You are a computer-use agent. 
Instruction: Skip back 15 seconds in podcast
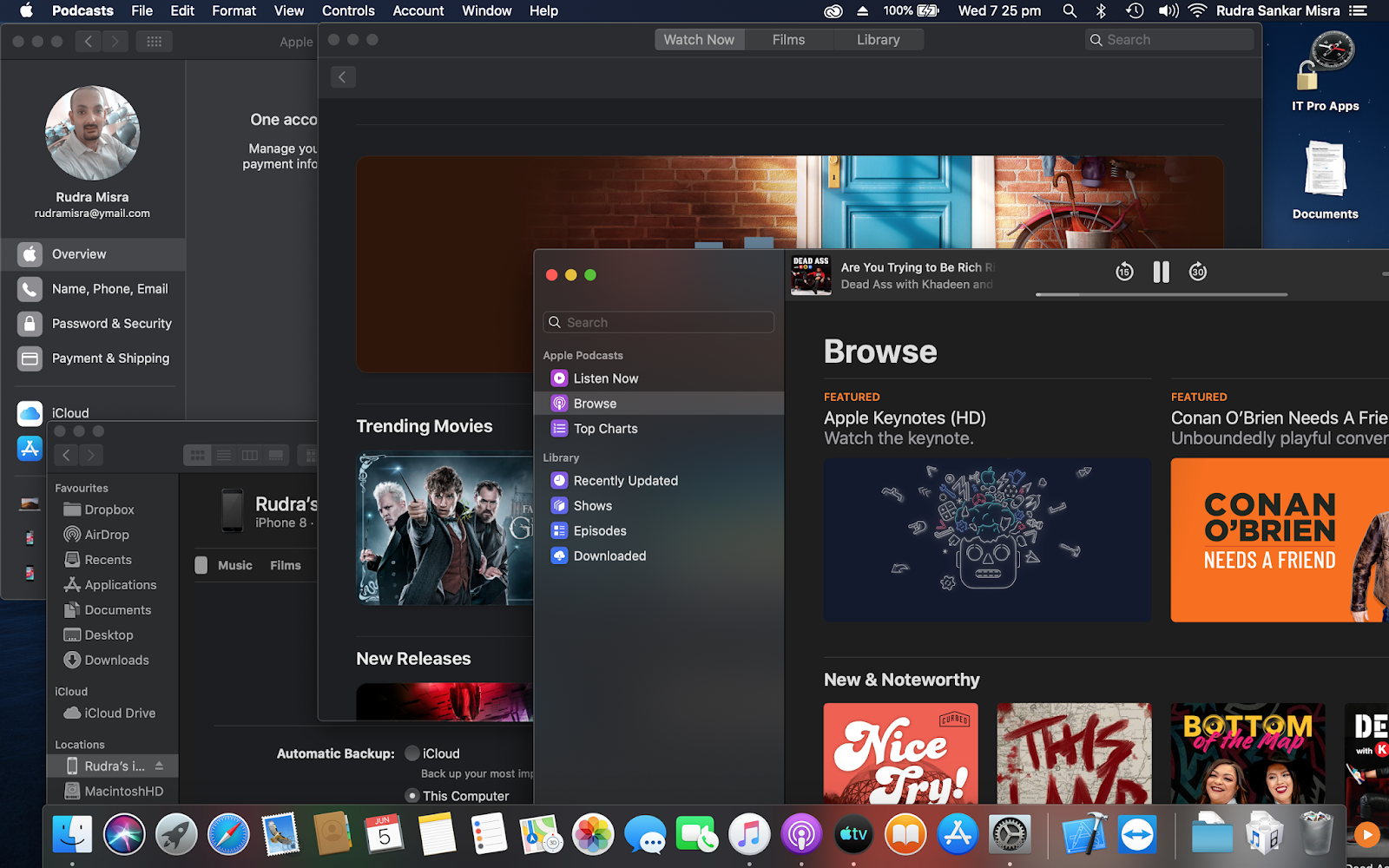tap(1124, 273)
